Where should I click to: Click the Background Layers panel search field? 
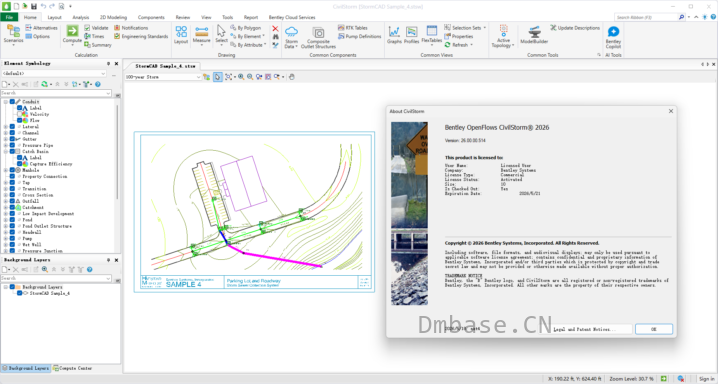pyautogui.click(x=56, y=278)
